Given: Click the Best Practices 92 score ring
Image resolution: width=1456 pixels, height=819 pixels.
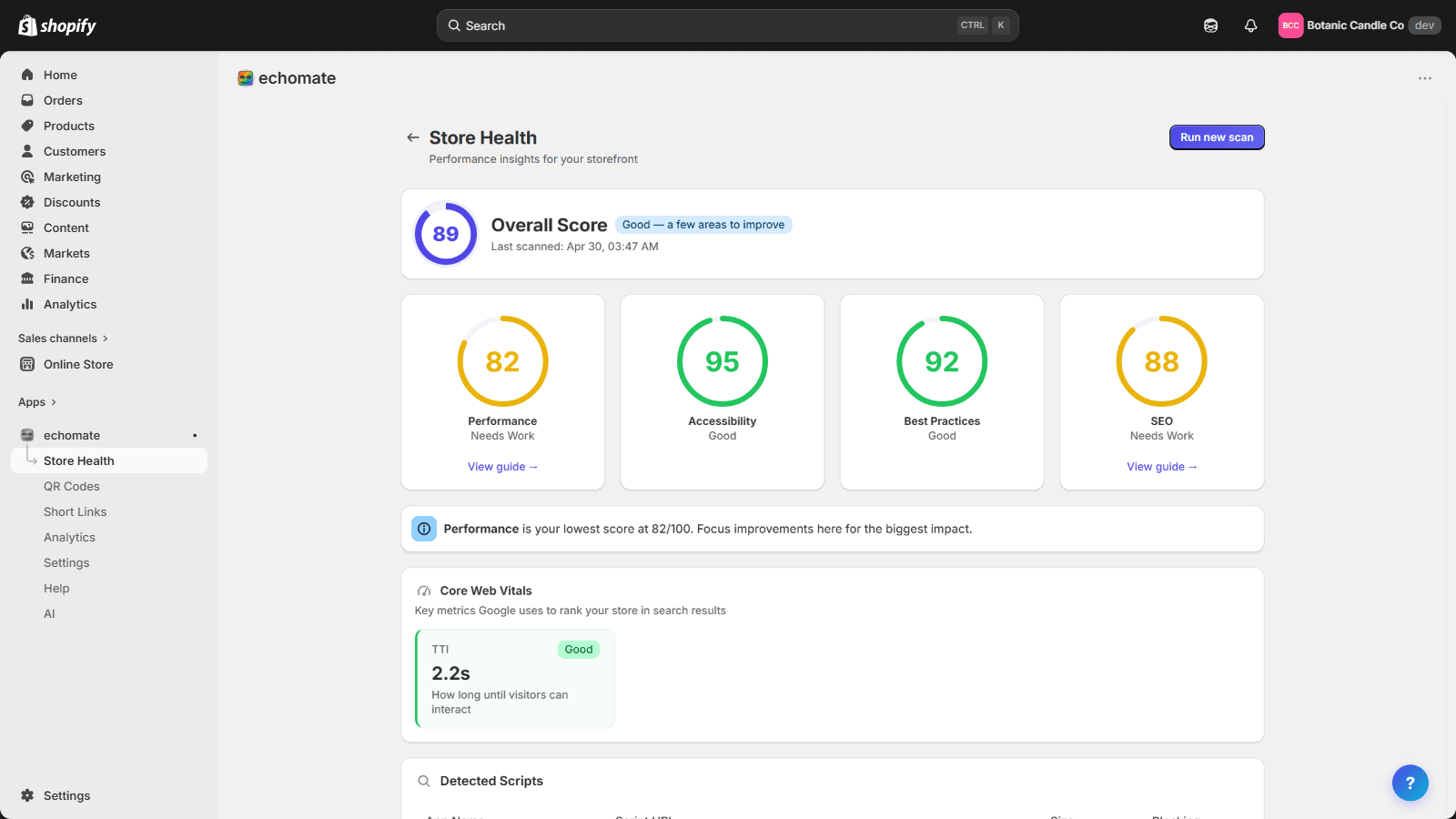Looking at the screenshot, I should click(x=942, y=361).
